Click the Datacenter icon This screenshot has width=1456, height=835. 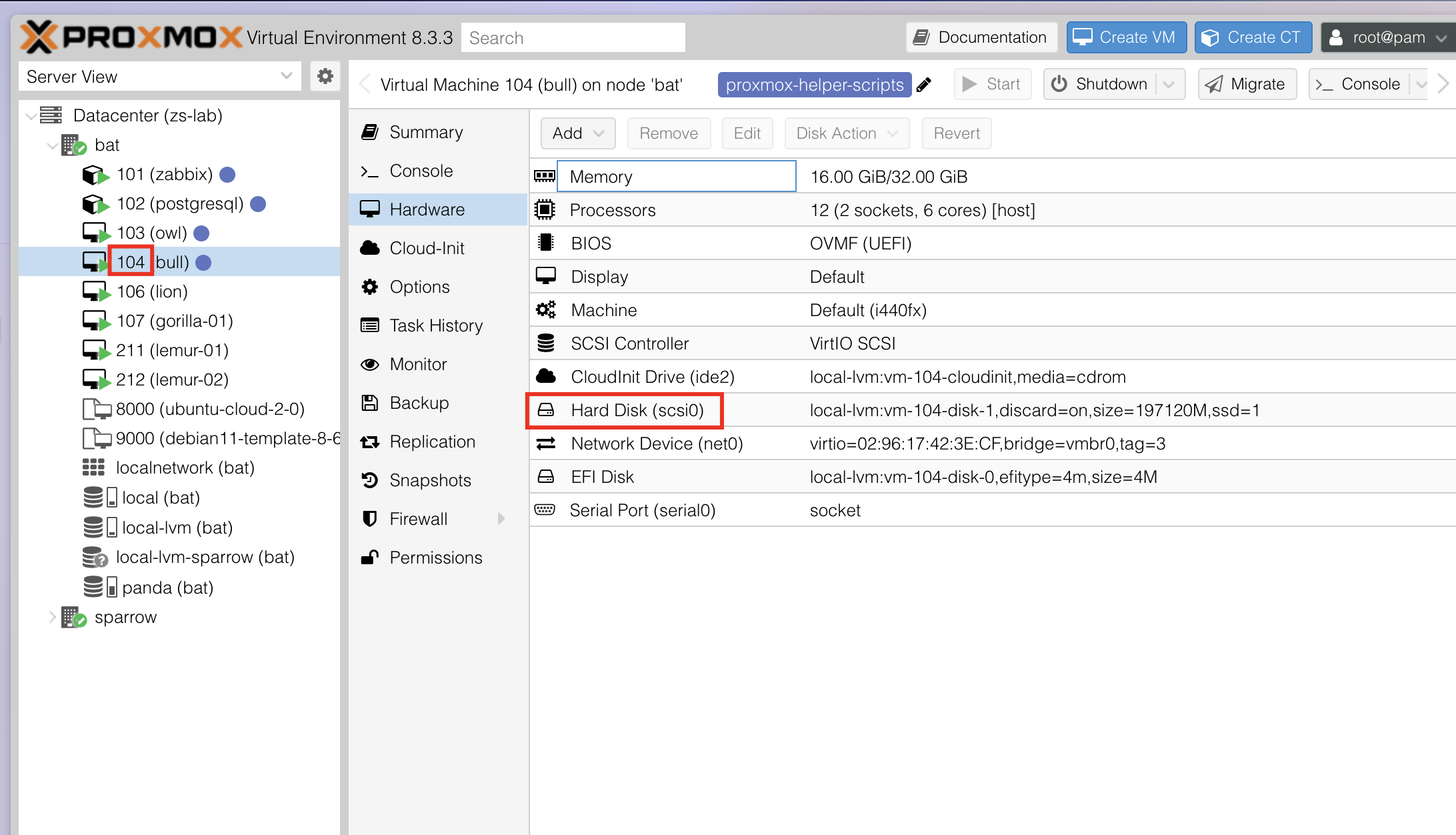click(x=51, y=115)
